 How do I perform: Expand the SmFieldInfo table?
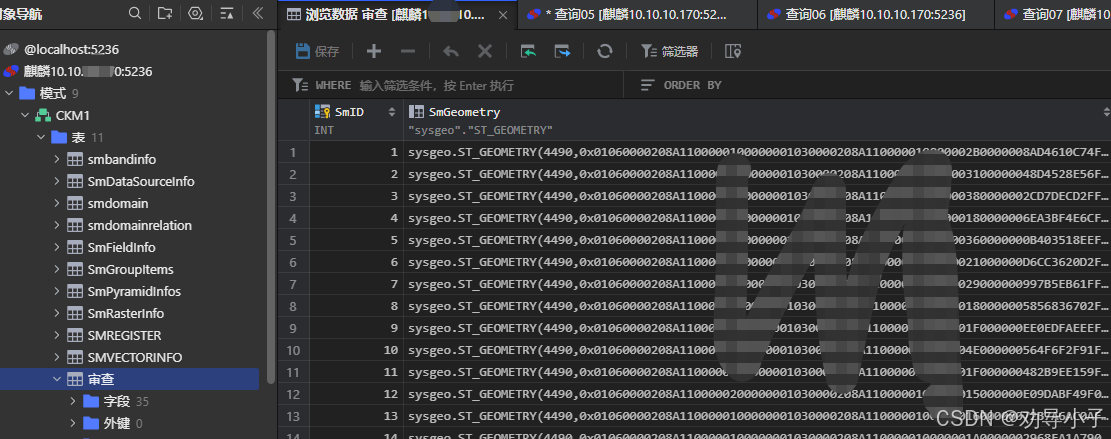tap(57, 247)
